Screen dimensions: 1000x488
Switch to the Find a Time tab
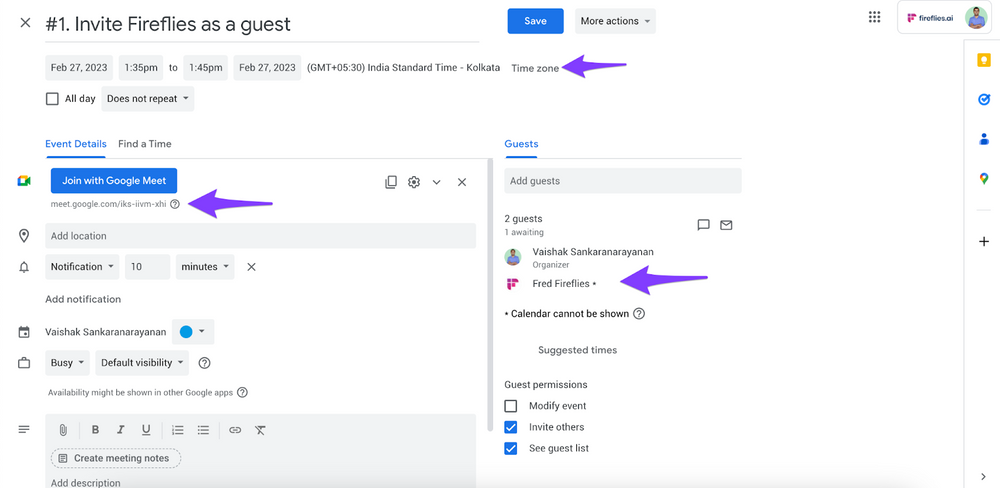coord(144,144)
